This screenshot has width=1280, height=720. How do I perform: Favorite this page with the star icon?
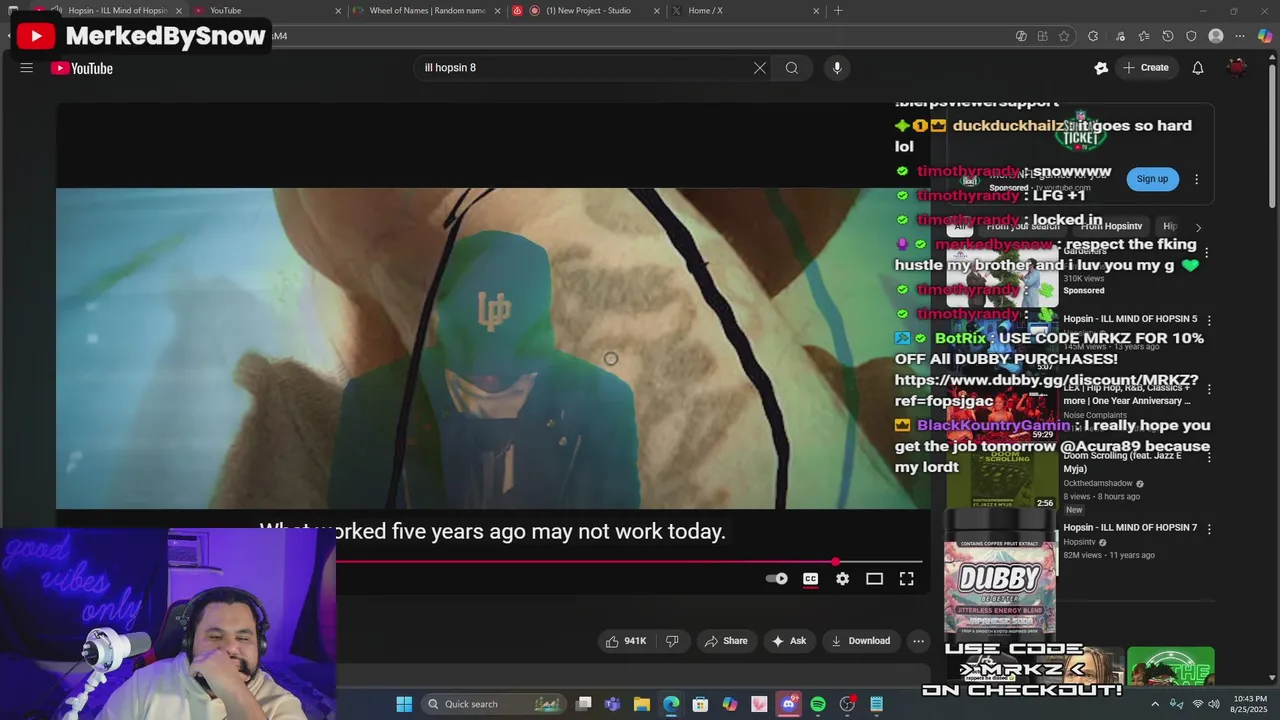[x=1064, y=36]
